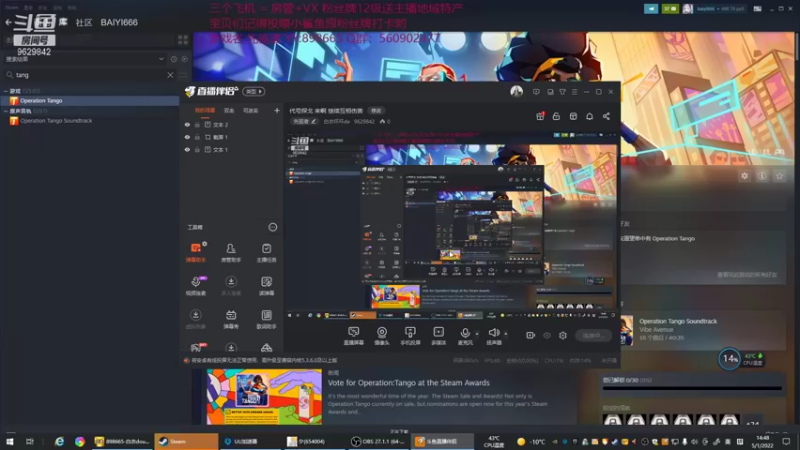Open the 弹幕助手 danmaku assistant tool
800x450 pixels.
point(196,253)
